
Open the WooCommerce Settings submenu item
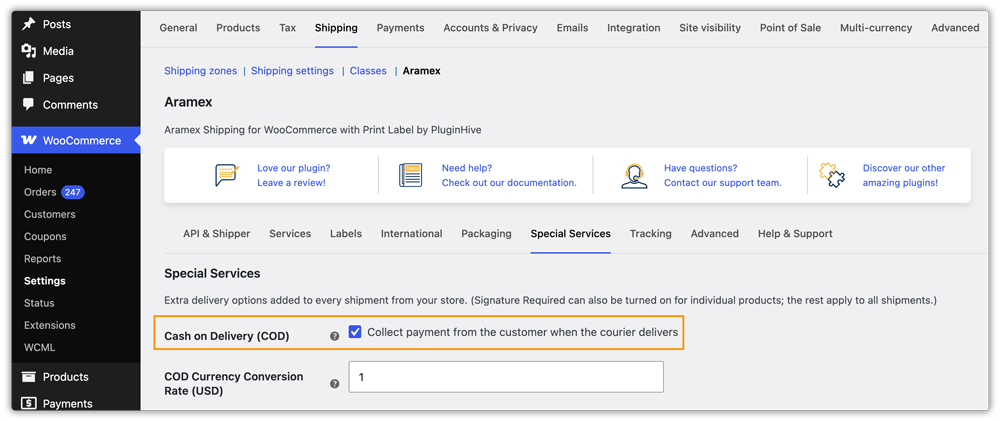click(45, 281)
